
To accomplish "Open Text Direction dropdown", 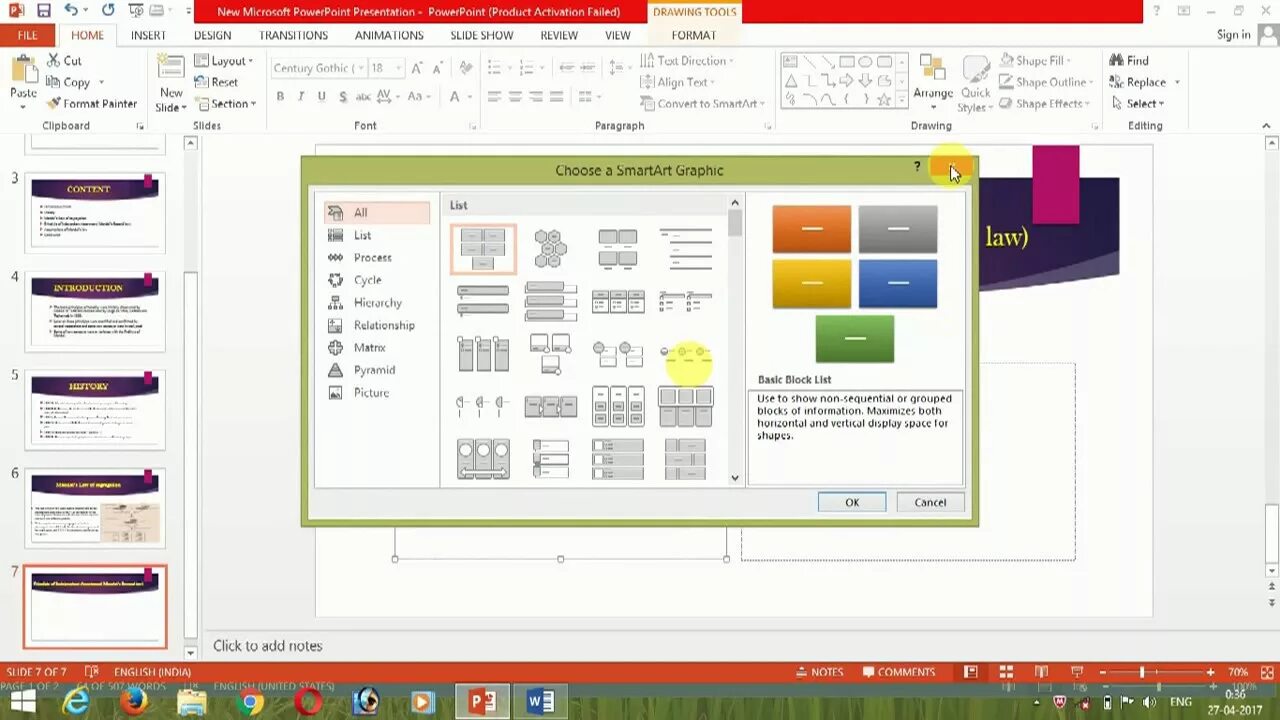I will (x=687, y=61).
